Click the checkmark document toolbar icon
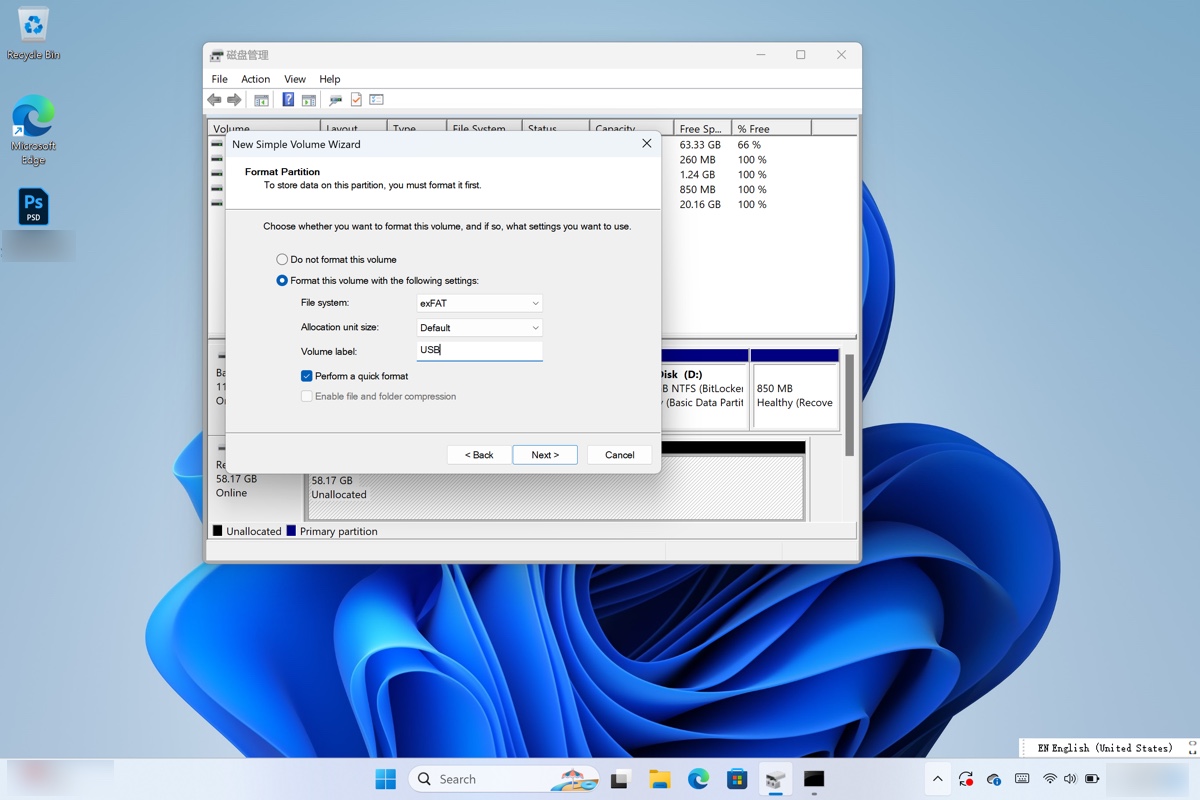This screenshot has width=1200, height=800. 356,99
